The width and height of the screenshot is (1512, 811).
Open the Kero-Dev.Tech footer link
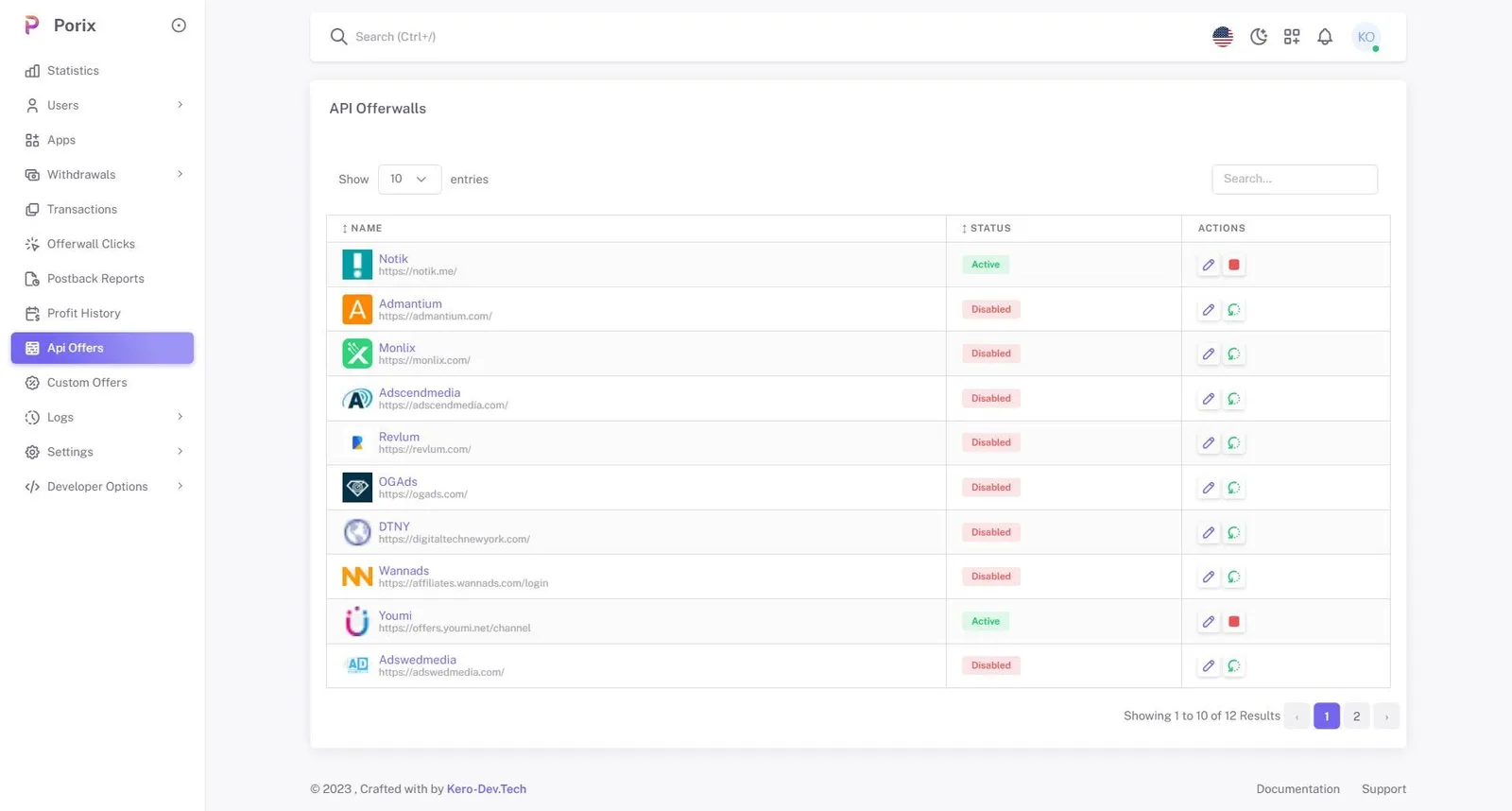487,789
